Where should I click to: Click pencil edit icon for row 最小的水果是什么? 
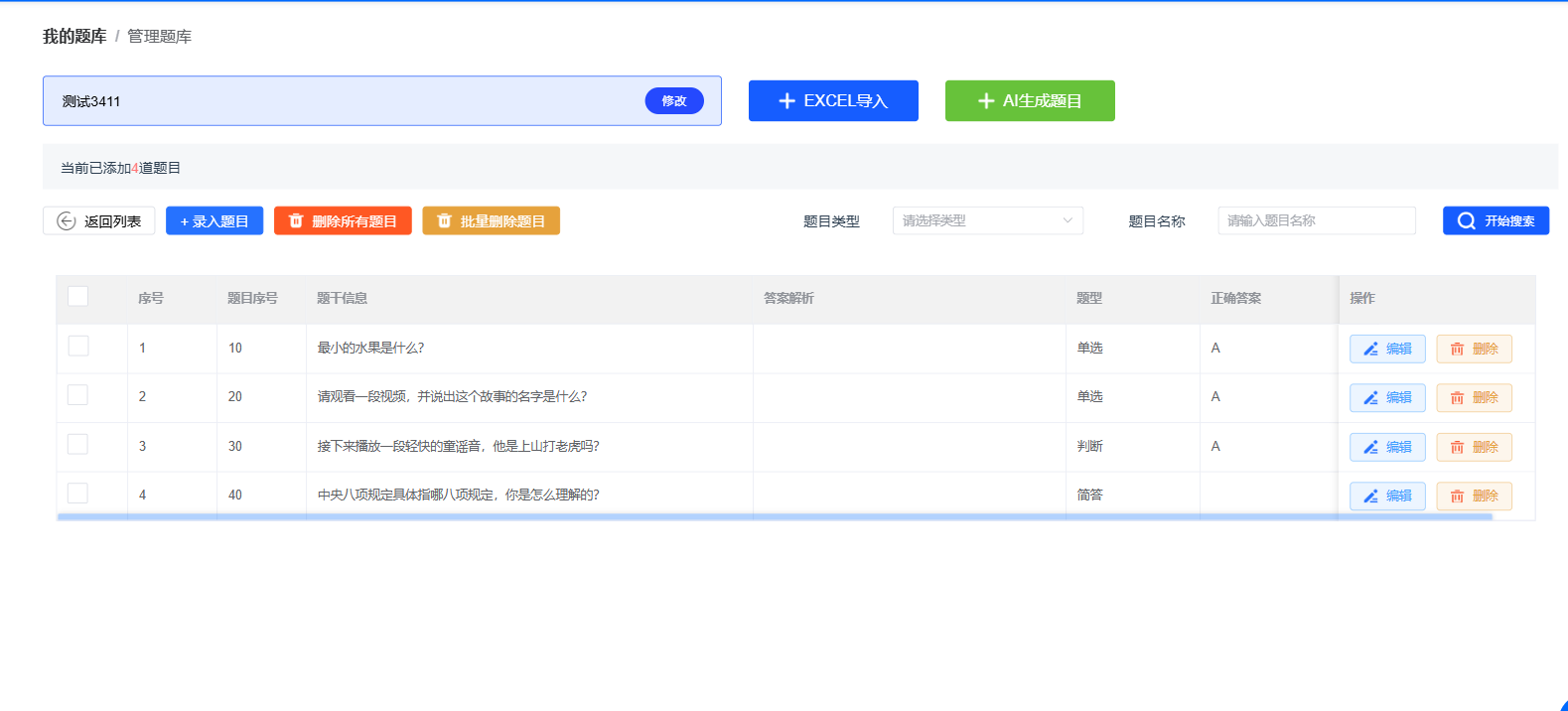pos(1370,350)
